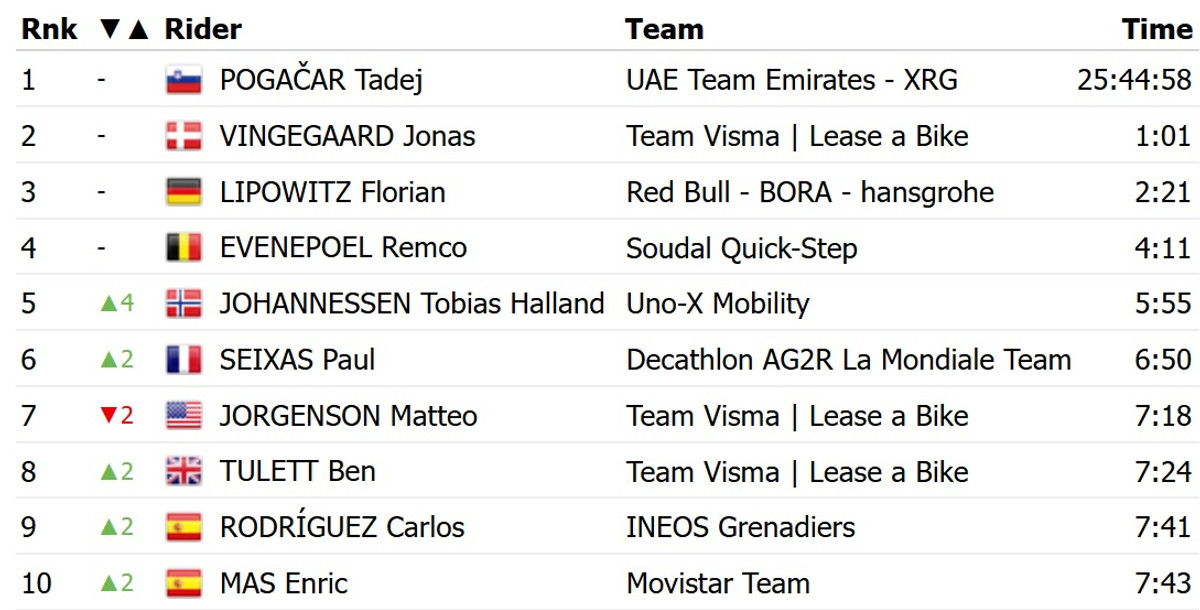Click the Slovenian flag beside Pogačar
1200x610 pixels.
click(x=184, y=80)
